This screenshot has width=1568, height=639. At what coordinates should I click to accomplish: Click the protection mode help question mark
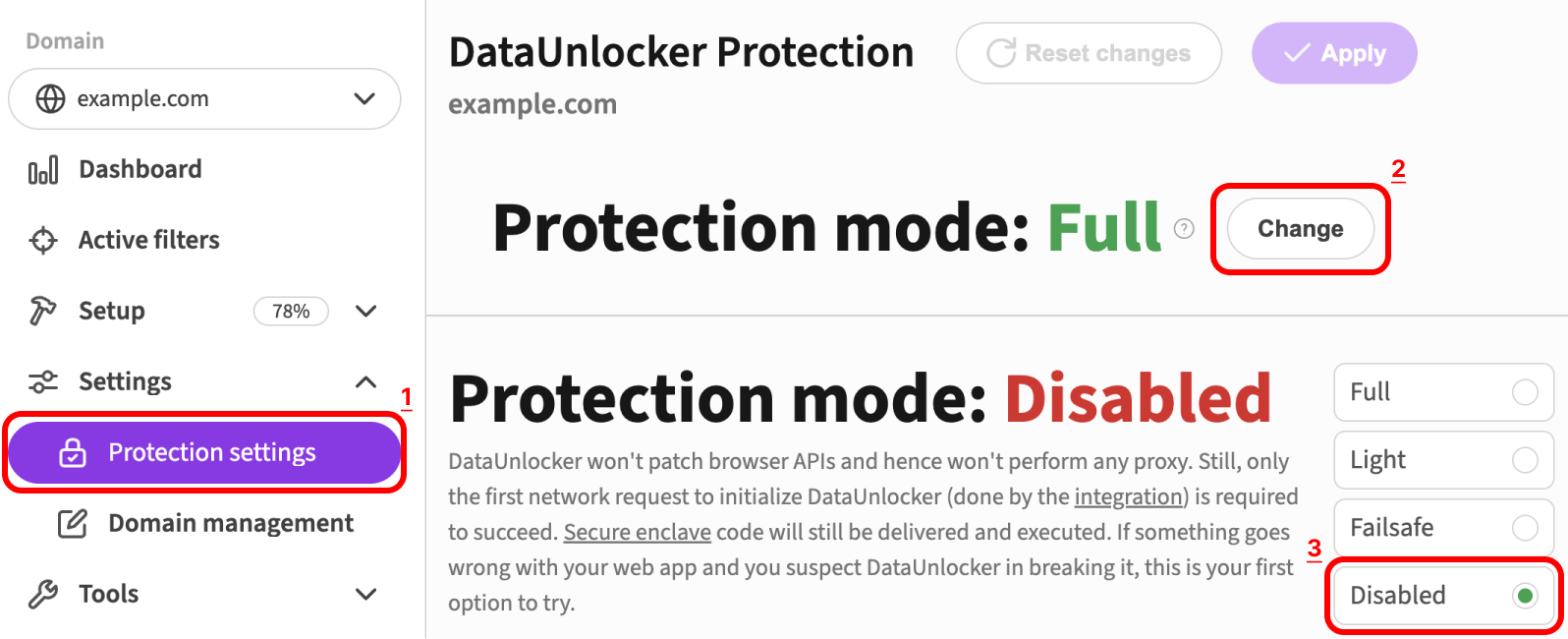1185,228
